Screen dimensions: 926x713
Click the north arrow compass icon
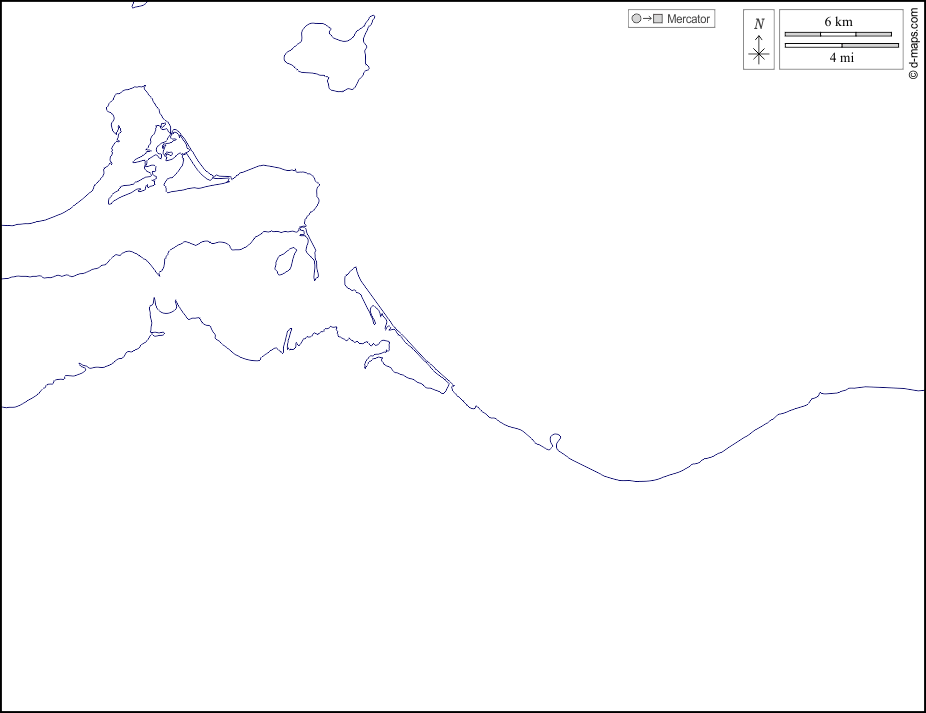point(759,41)
